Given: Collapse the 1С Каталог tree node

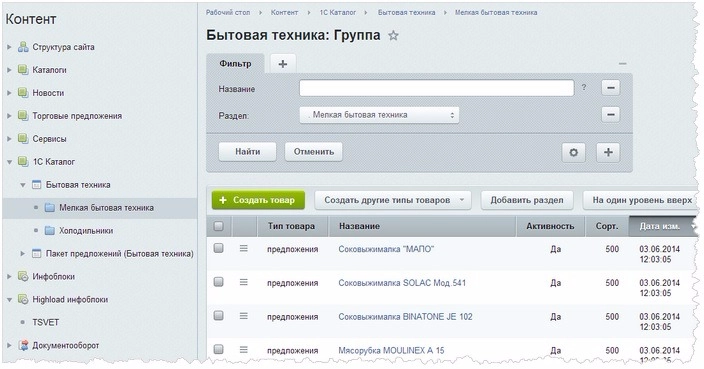Looking at the screenshot, I should pos(9,162).
